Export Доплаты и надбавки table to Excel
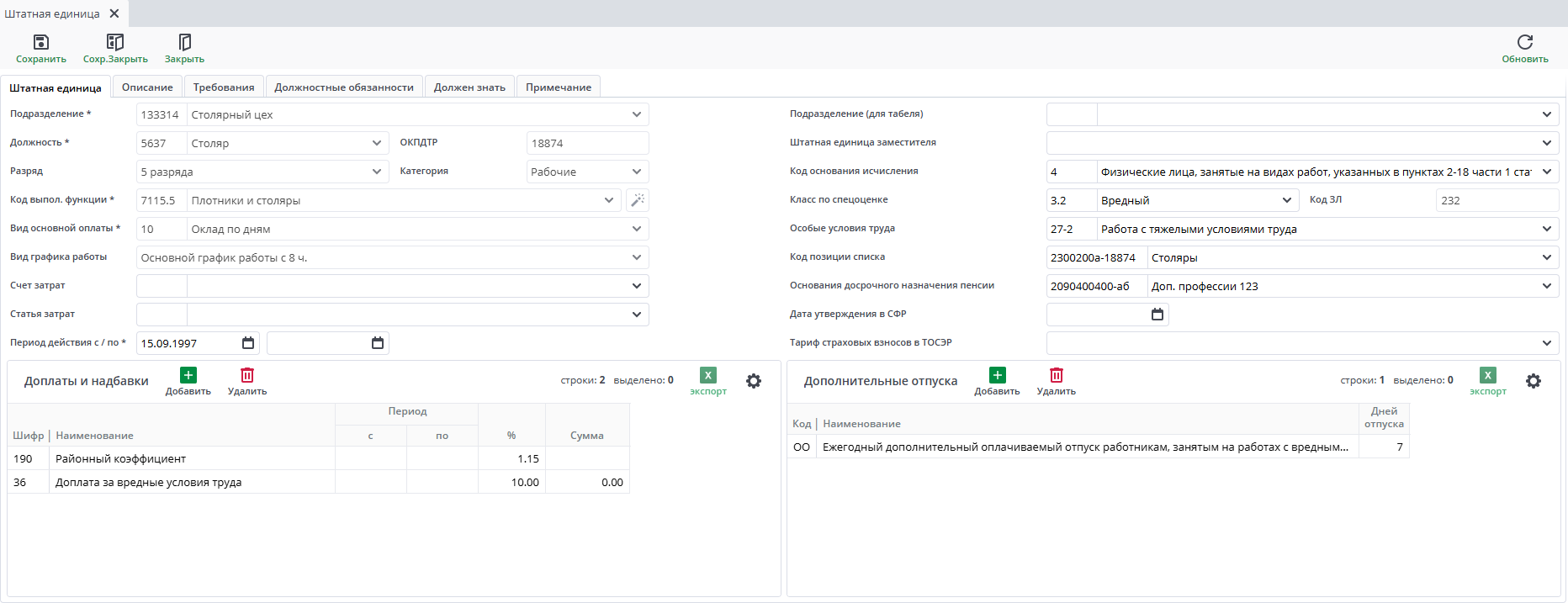1568x603 pixels. point(708,376)
